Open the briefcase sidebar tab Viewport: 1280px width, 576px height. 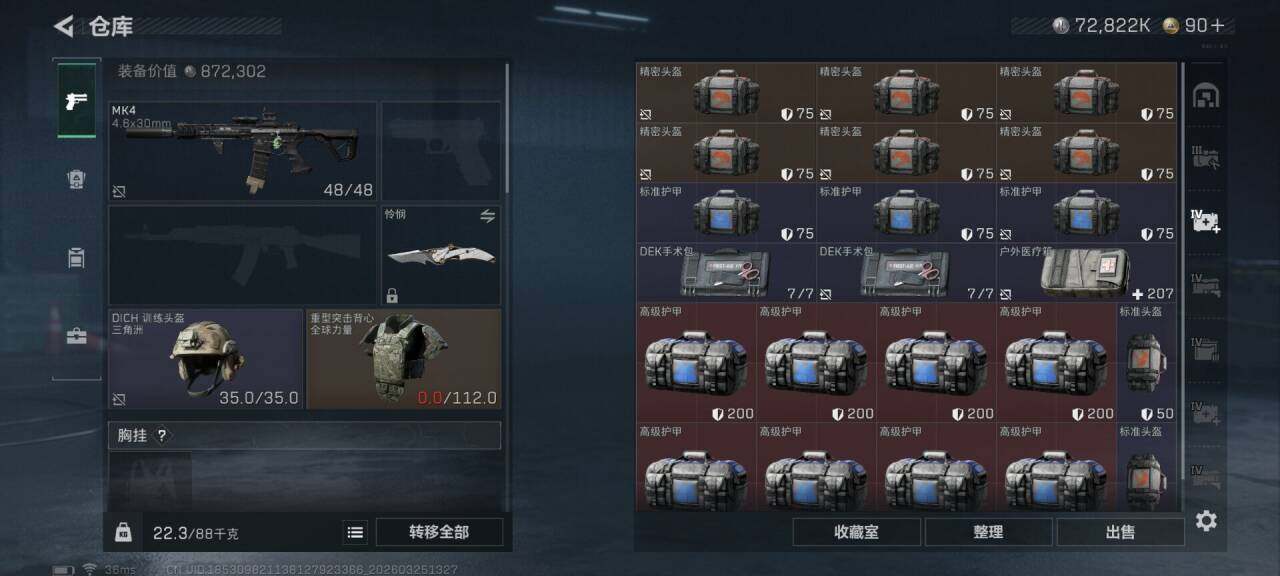[77, 336]
